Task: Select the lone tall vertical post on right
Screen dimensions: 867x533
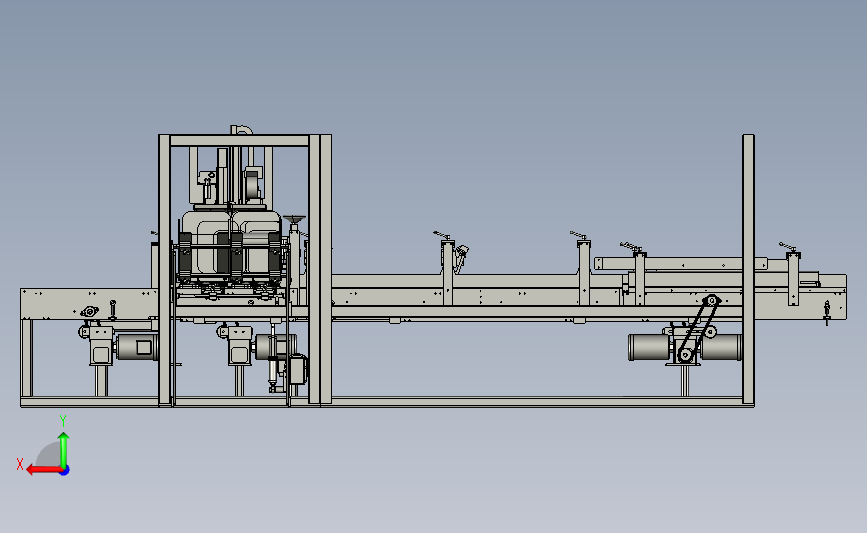Action: [748, 270]
